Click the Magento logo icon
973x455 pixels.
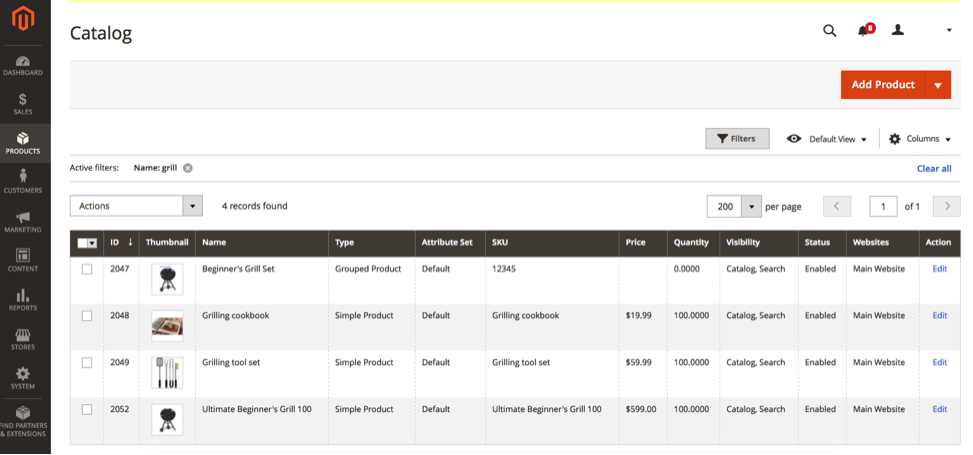tap(22, 19)
